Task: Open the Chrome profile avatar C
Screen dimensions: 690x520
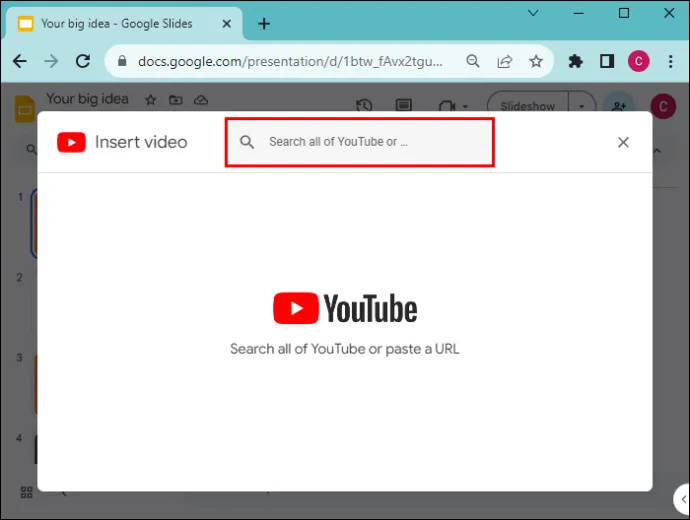Action: click(x=639, y=61)
